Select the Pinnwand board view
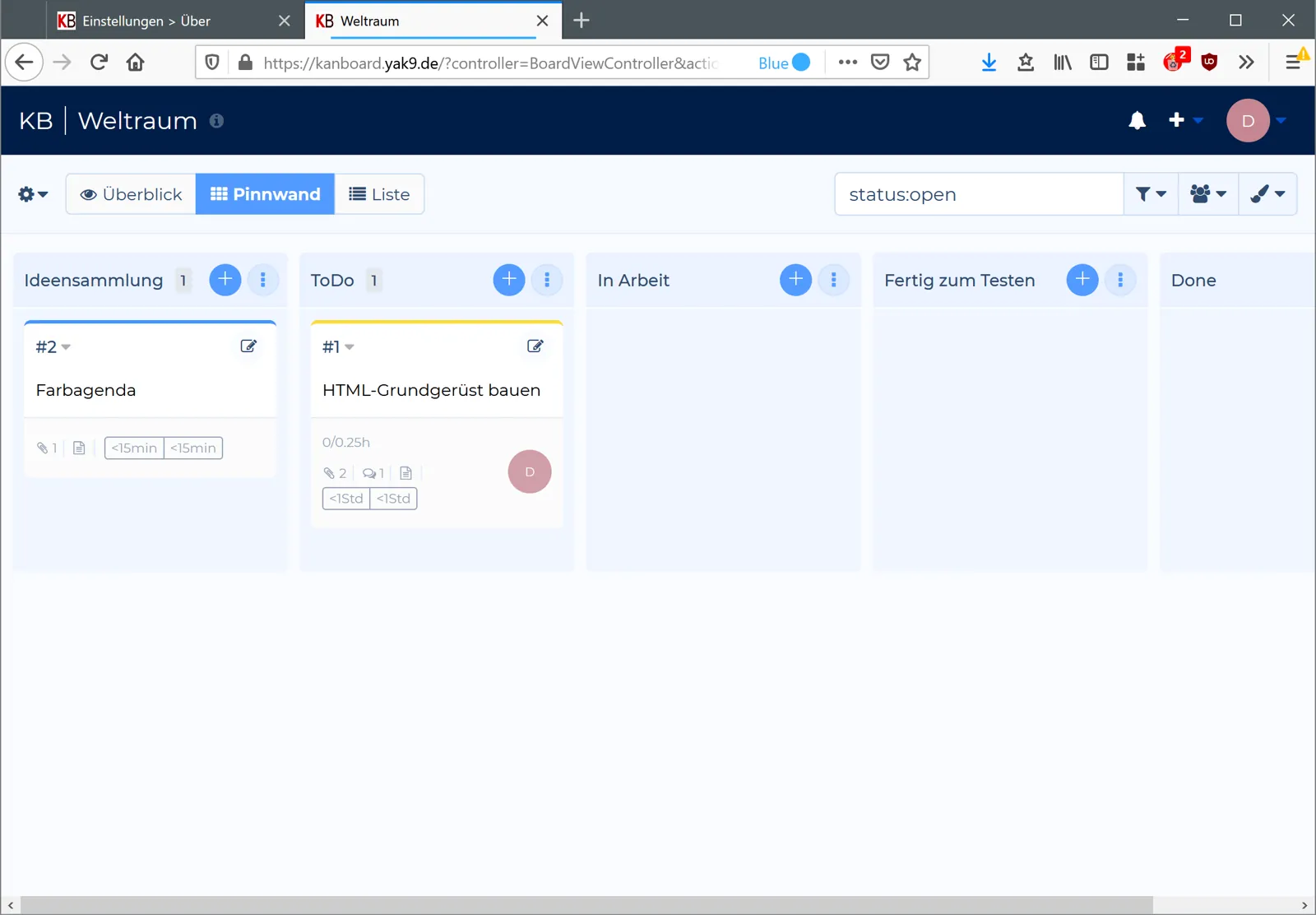This screenshot has height=915, width=1316. coord(265,194)
